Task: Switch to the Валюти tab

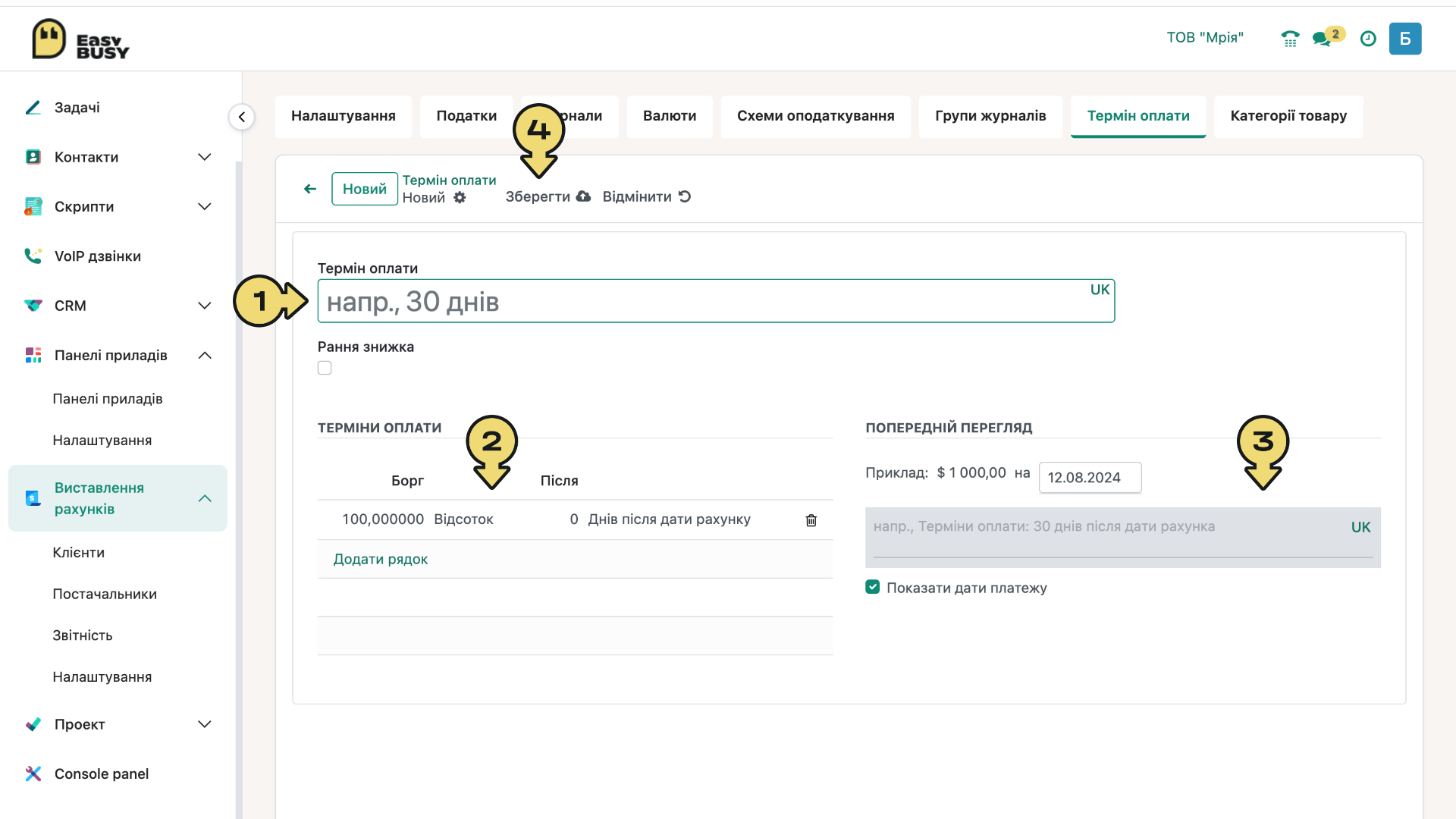Action: pos(670,116)
